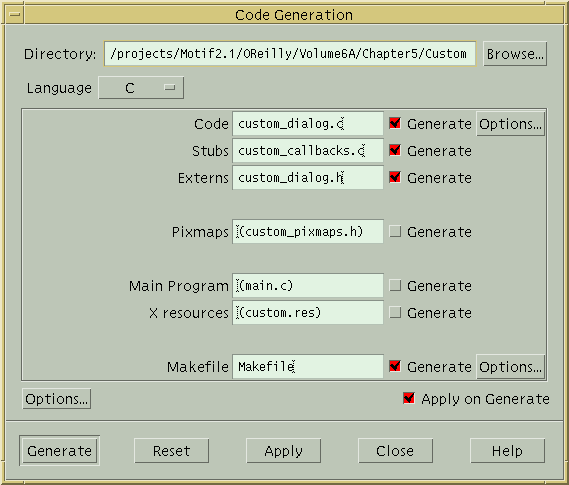Toggle the Makefile Generate checkbox
The height and width of the screenshot is (485, 569).
point(395,366)
